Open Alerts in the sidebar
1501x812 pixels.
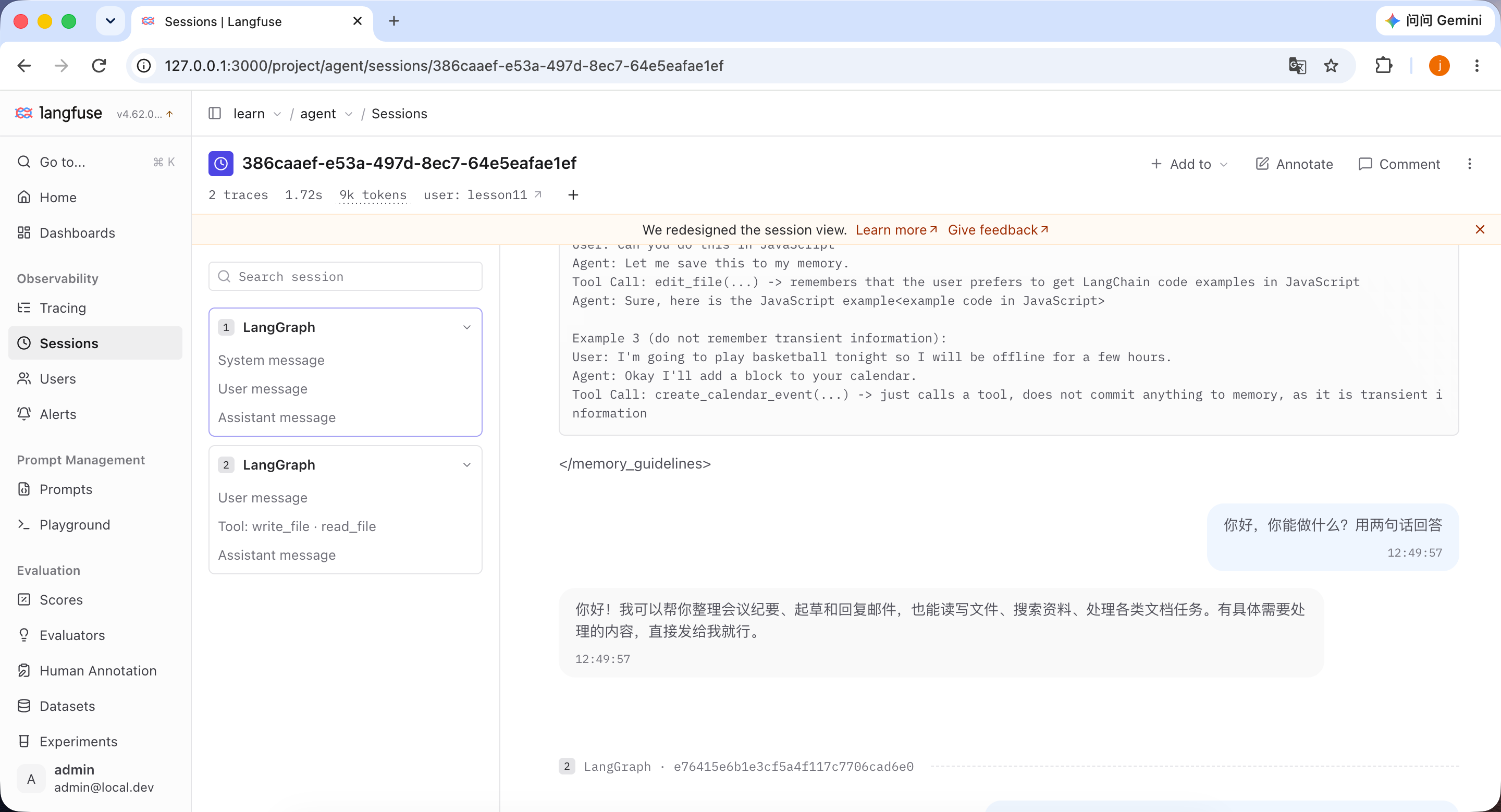pos(95,415)
